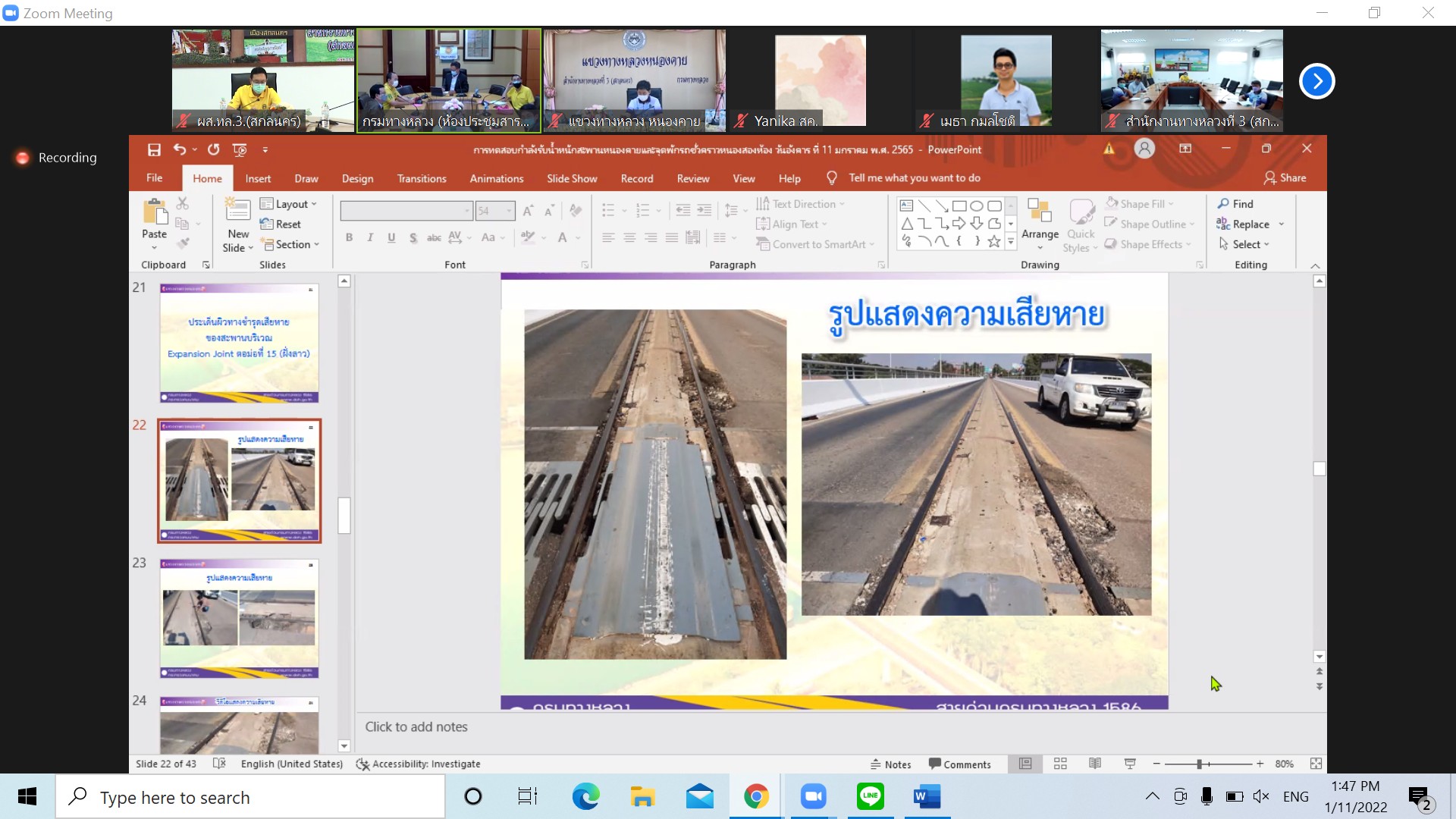This screenshot has width=1456, height=819.
Task: Toggle Normal view button in status bar
Action: pos(1025,764)
